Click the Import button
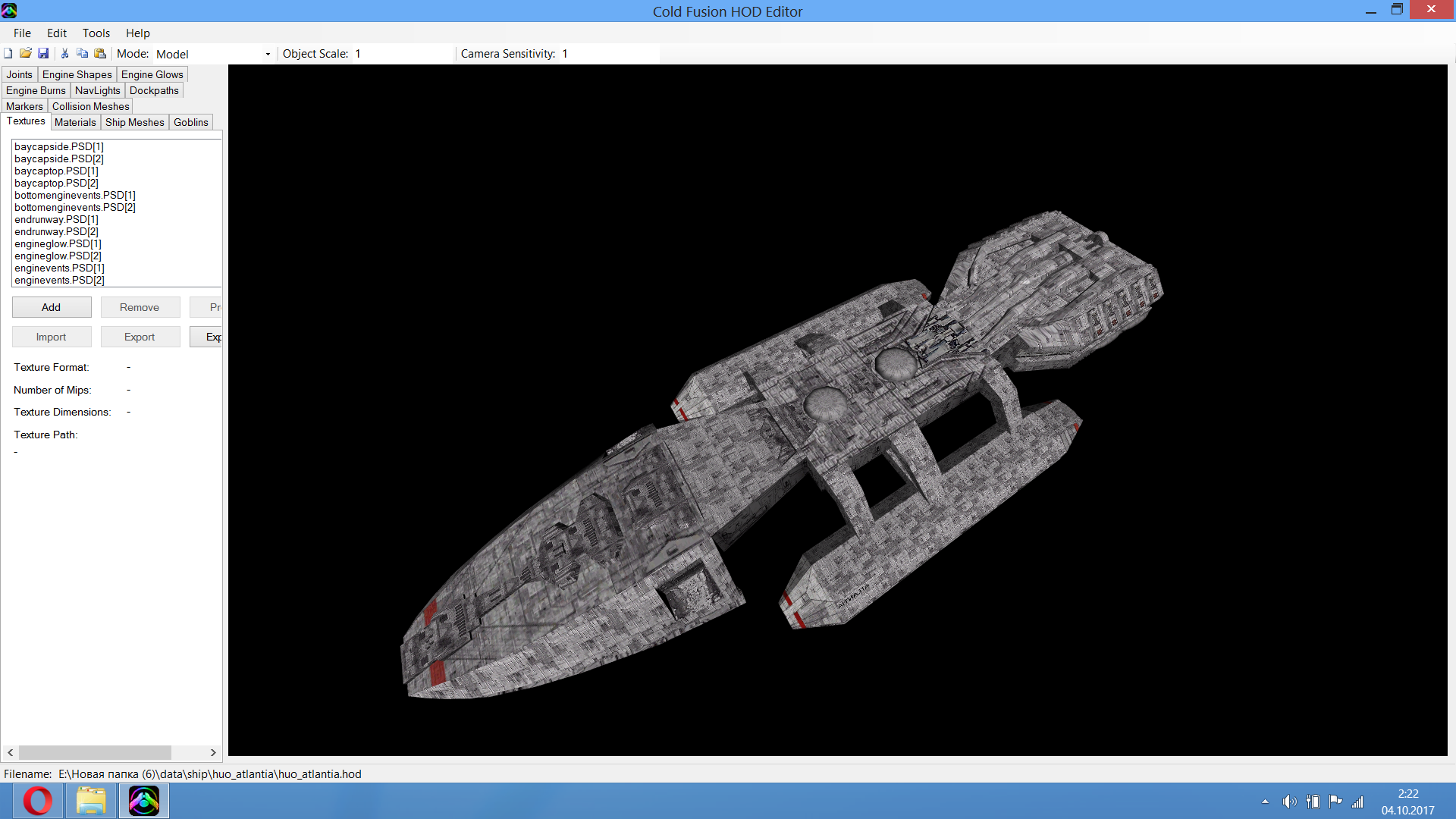The height and width of the screenshot is (819, 1456). [x=52, y=337]
